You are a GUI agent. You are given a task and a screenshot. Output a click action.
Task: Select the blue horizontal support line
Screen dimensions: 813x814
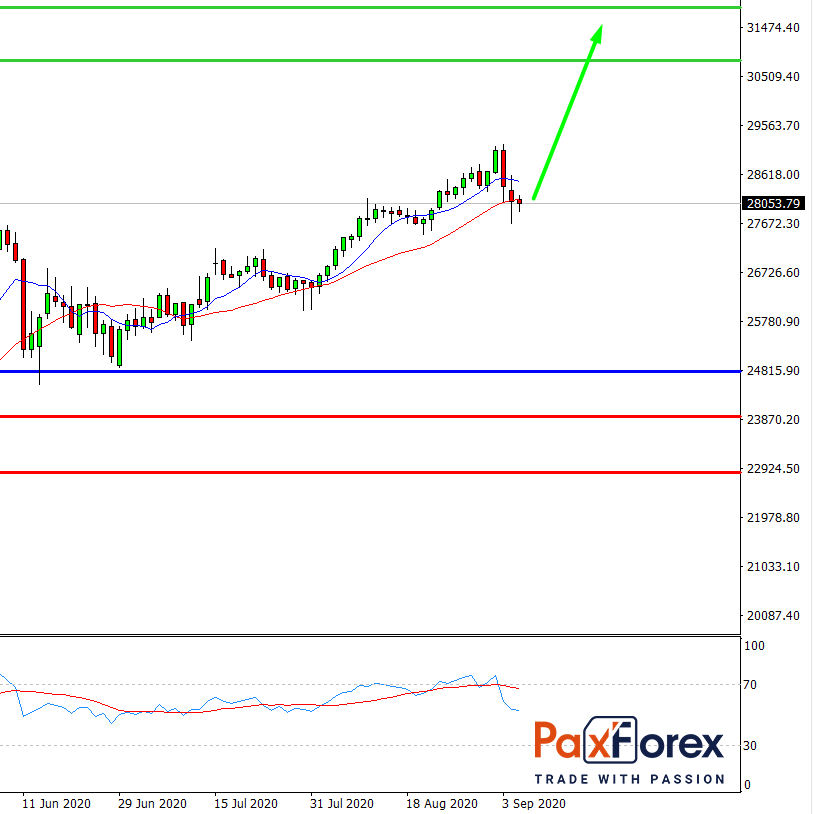(x=370, y=372)
